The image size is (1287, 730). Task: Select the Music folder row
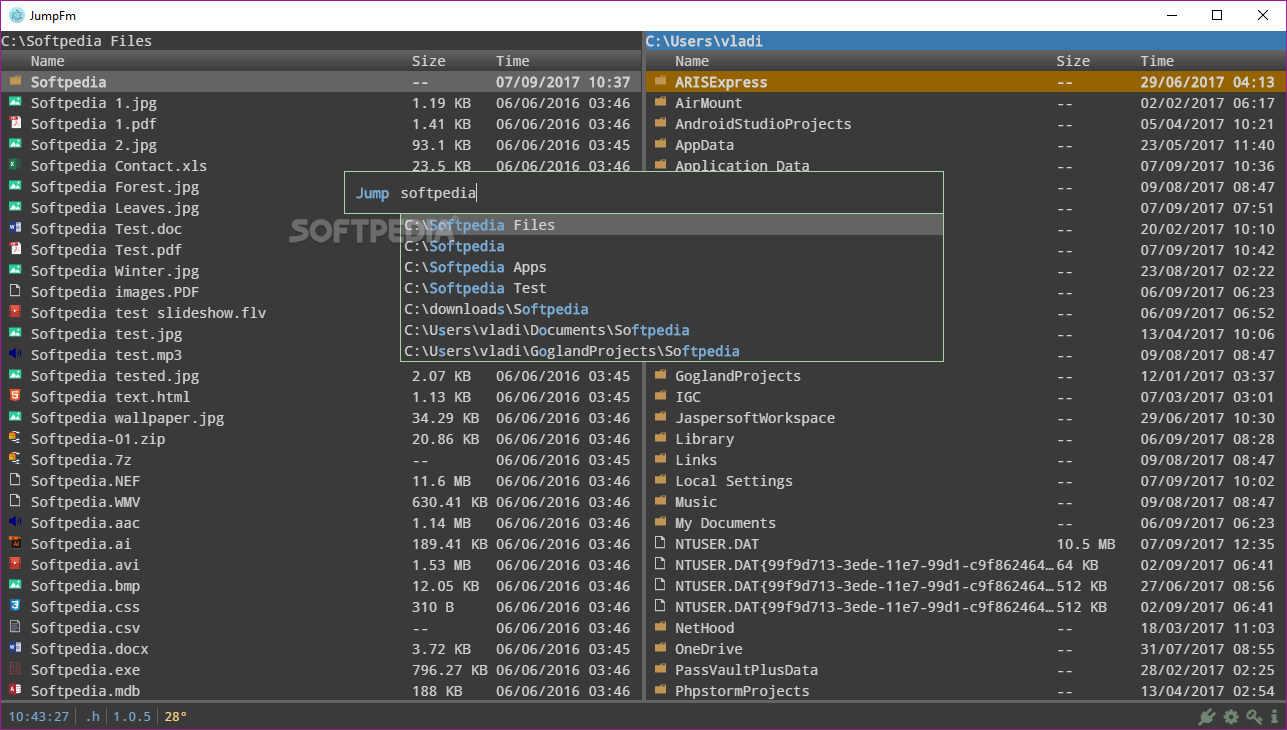[965, 502]
